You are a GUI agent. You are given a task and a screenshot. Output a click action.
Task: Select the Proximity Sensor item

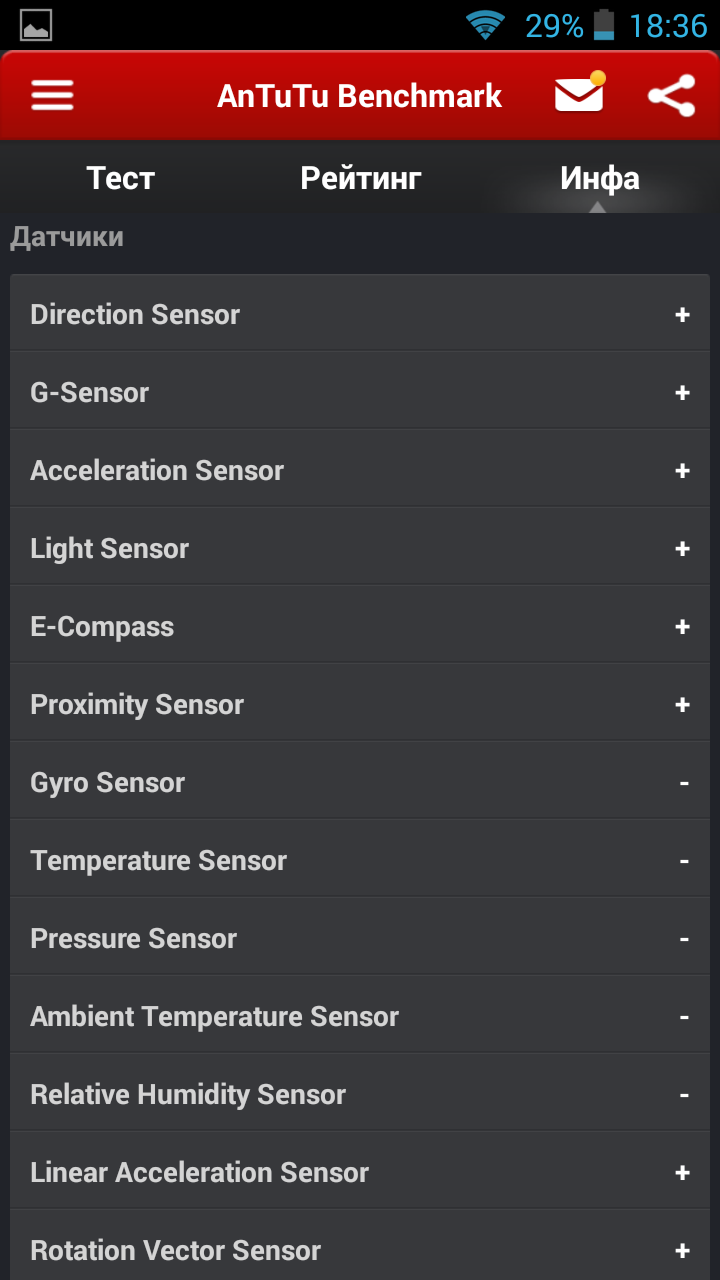[360, 705]
